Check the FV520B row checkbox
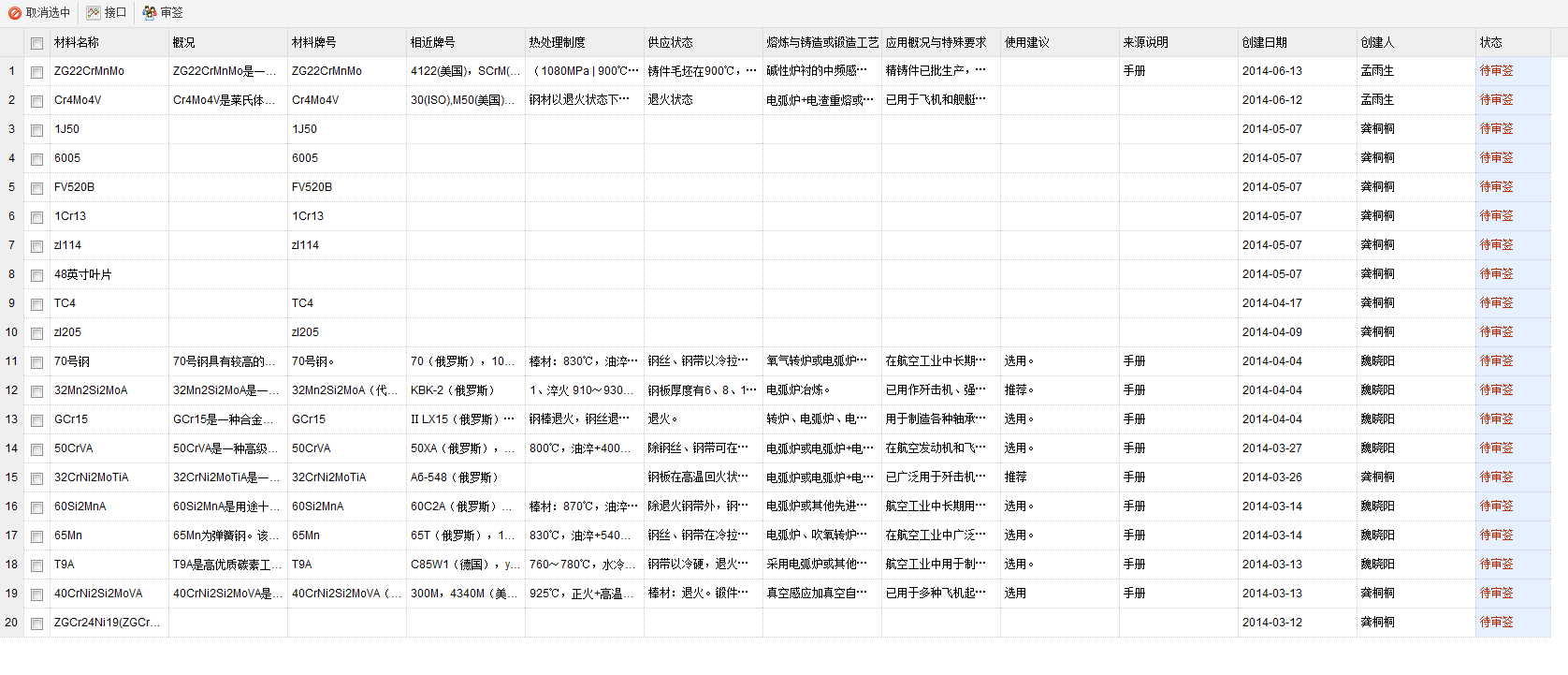Screen dimensions: 1568x675 pos(36,188)
